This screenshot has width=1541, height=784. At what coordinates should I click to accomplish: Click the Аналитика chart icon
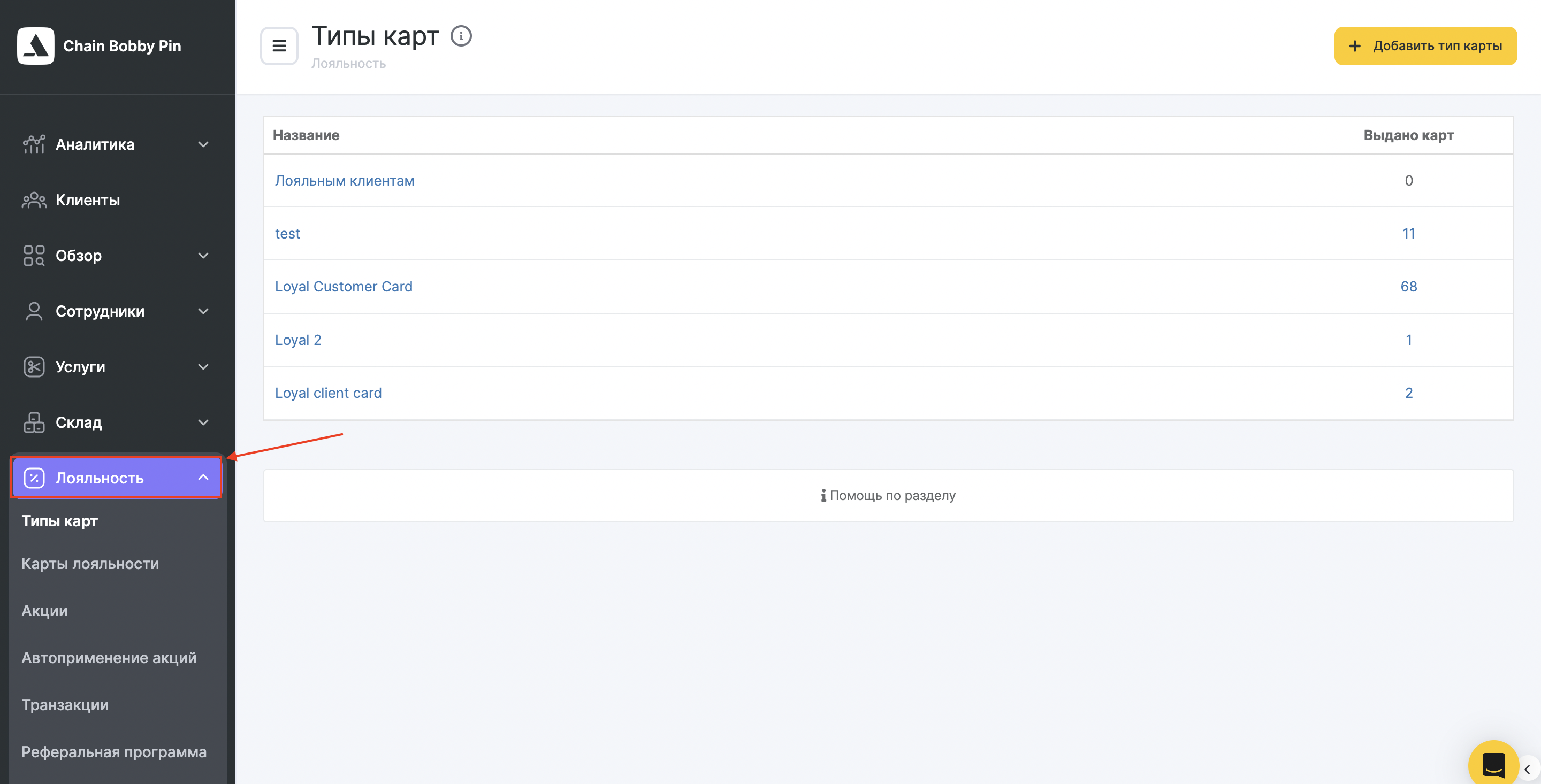click(x=34, y=144)
